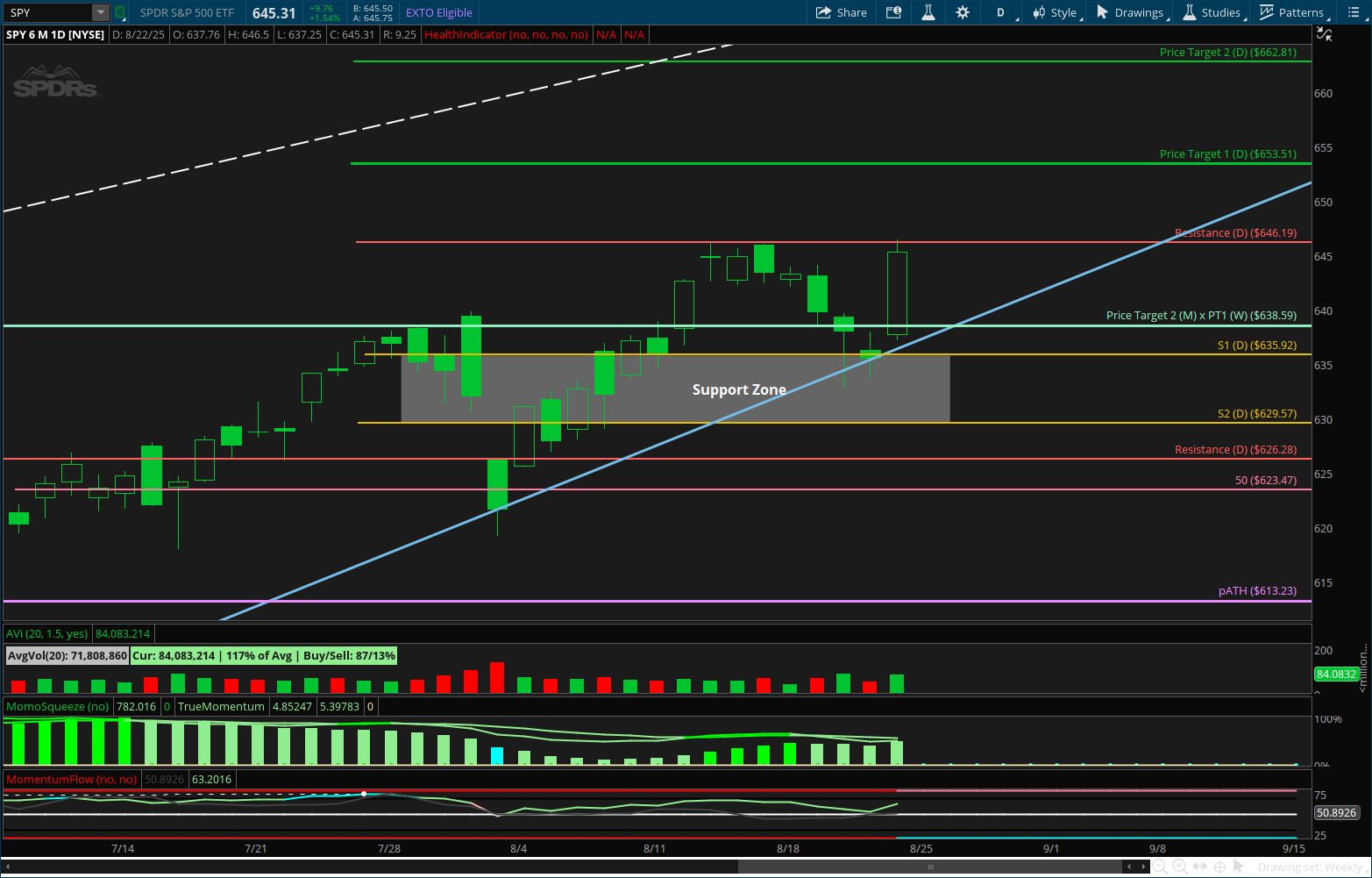Image resolution: width=1372 pixels, height=878 pixels.
Task: Click the SPY 6 M 1D [NYSE] chart label
Action: tap(55, 34)
